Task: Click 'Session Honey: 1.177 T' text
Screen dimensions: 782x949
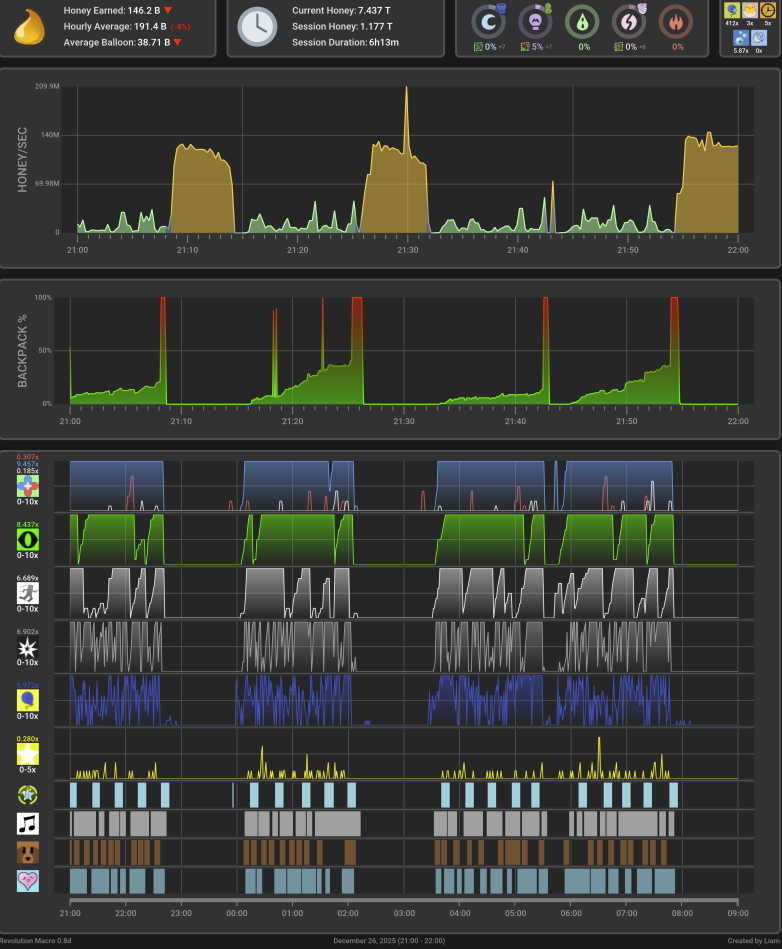Action: click(x=342, y=27)
